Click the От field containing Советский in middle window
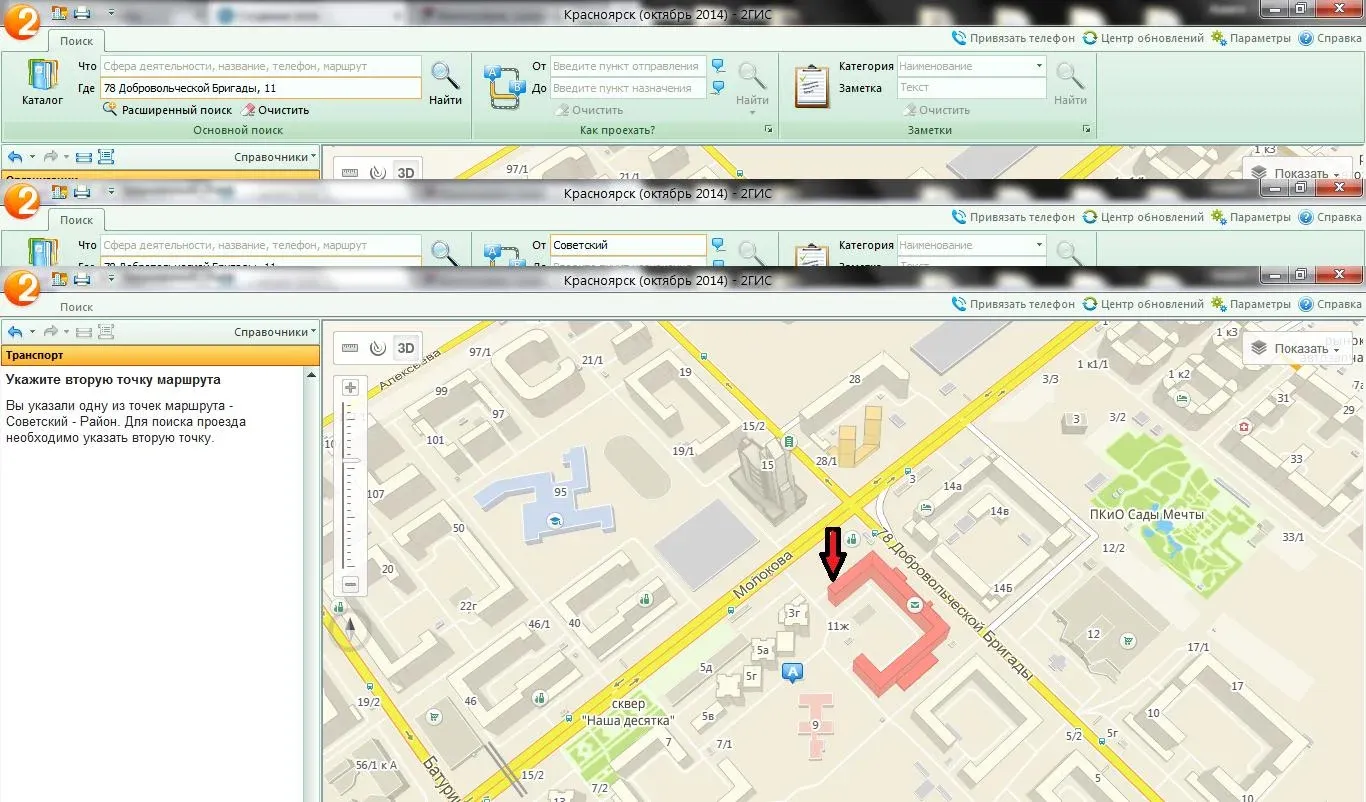The height and width of the screenshot is (802, 1366). 628,245
